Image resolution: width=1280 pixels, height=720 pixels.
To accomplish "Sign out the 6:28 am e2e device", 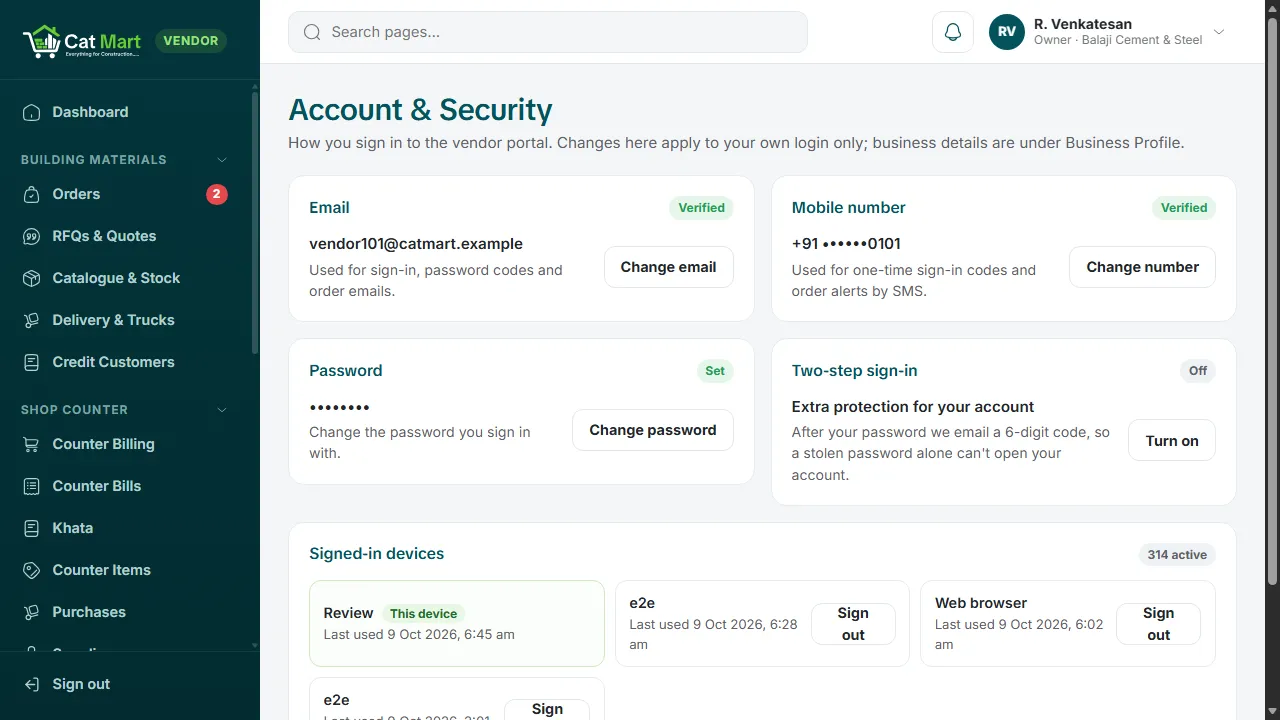I will pos(853,624).
